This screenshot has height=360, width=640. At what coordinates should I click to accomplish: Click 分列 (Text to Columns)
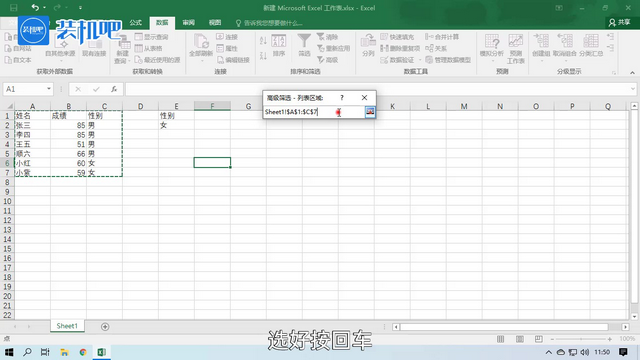(368, 46)
